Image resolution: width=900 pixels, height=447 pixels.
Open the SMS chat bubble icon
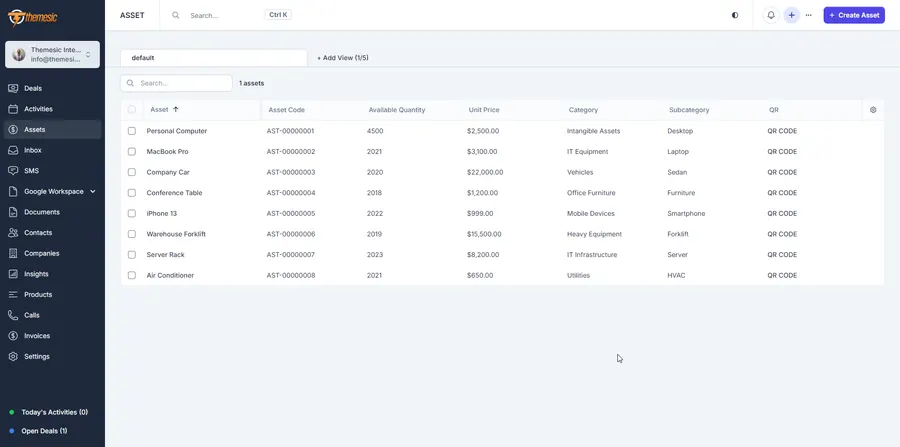click(x=13, y=171)
